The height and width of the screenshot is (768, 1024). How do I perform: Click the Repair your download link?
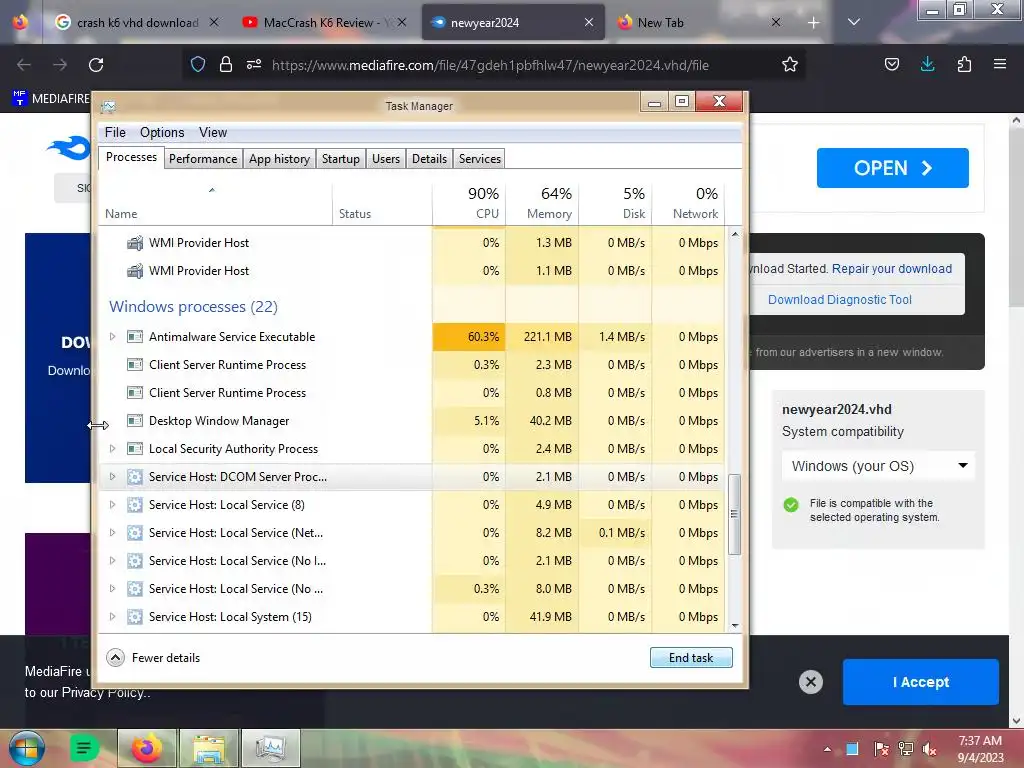tap(891, 268)
